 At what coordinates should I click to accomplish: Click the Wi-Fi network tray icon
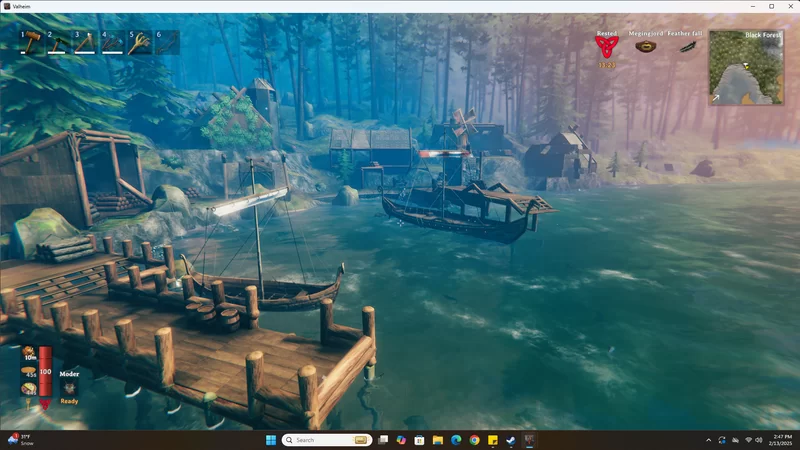coord(748,440)
